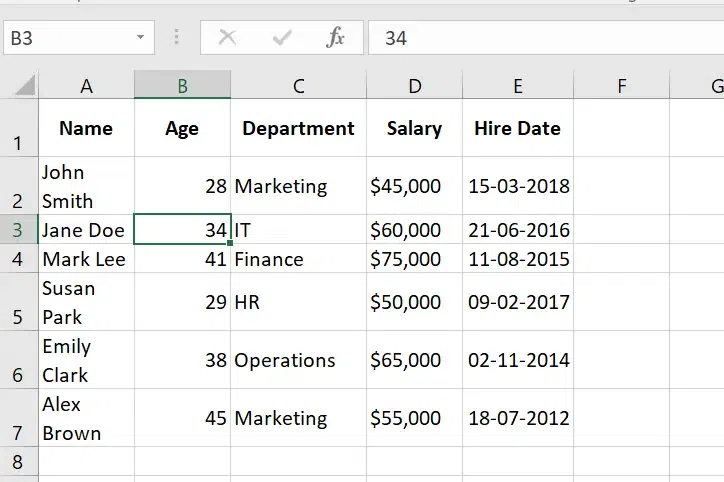
Task: Select the 09-02-2017 hire date cell
Action: click(x=518, y=302)
